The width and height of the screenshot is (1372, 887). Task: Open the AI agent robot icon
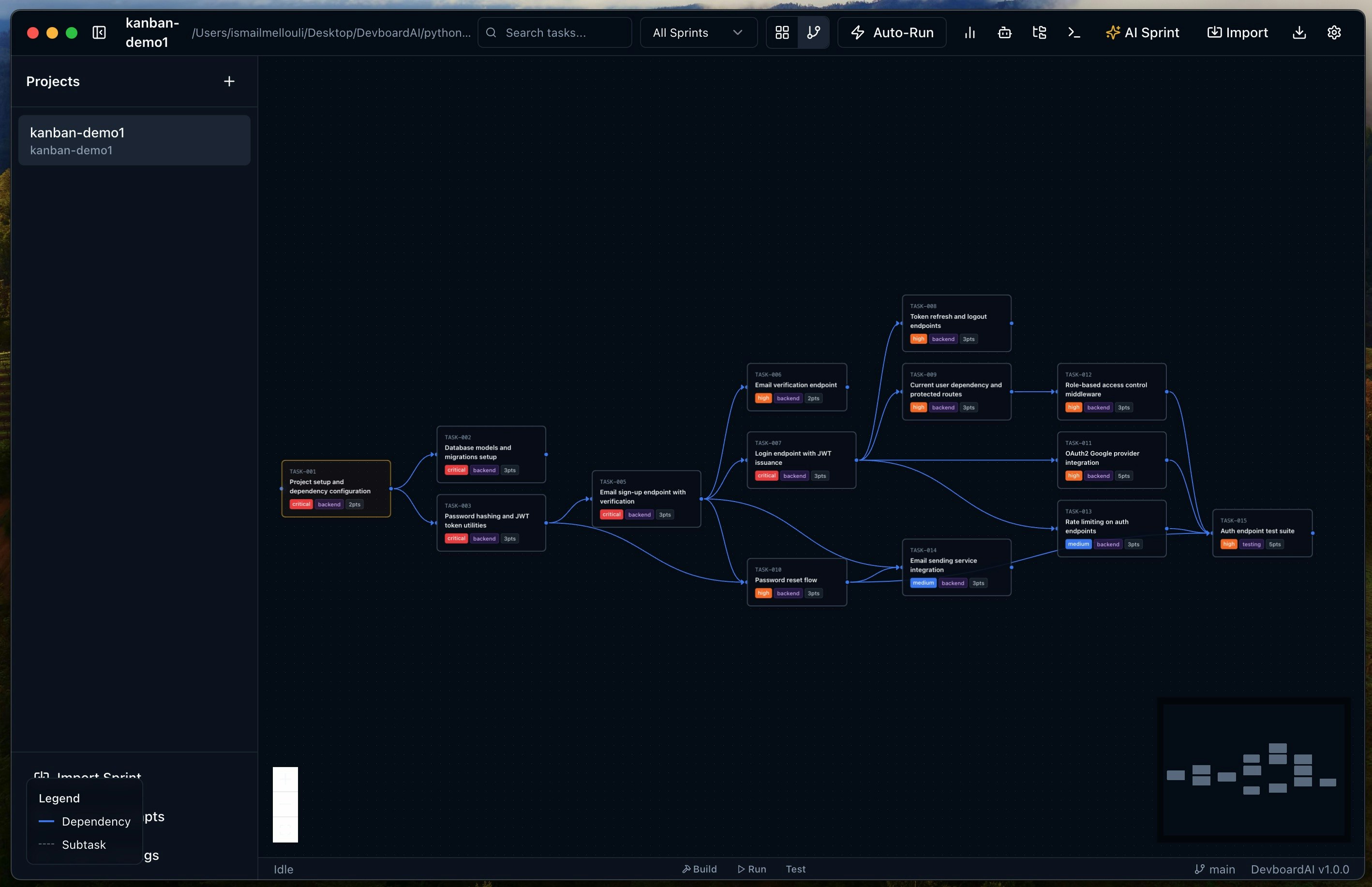pyautogui.click(x=1004, y=33)
